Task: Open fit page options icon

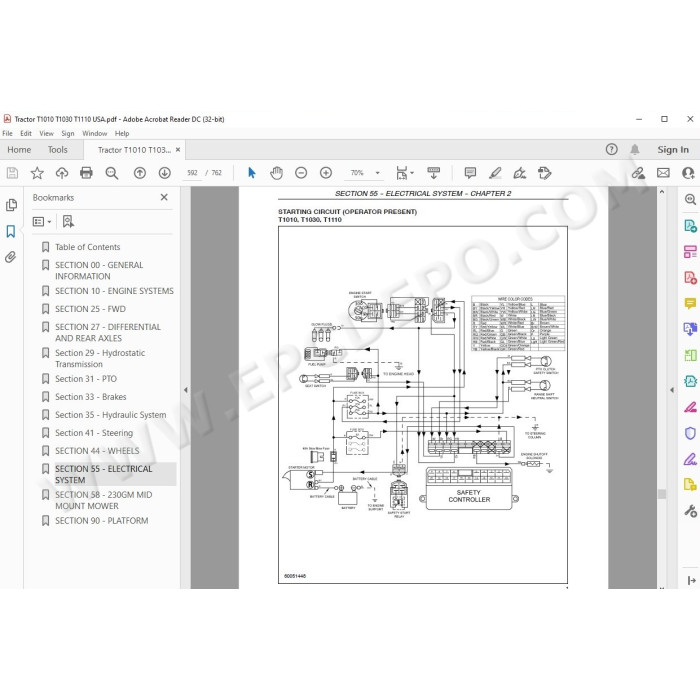Action: pyautogui.click(x=403, y=173)
